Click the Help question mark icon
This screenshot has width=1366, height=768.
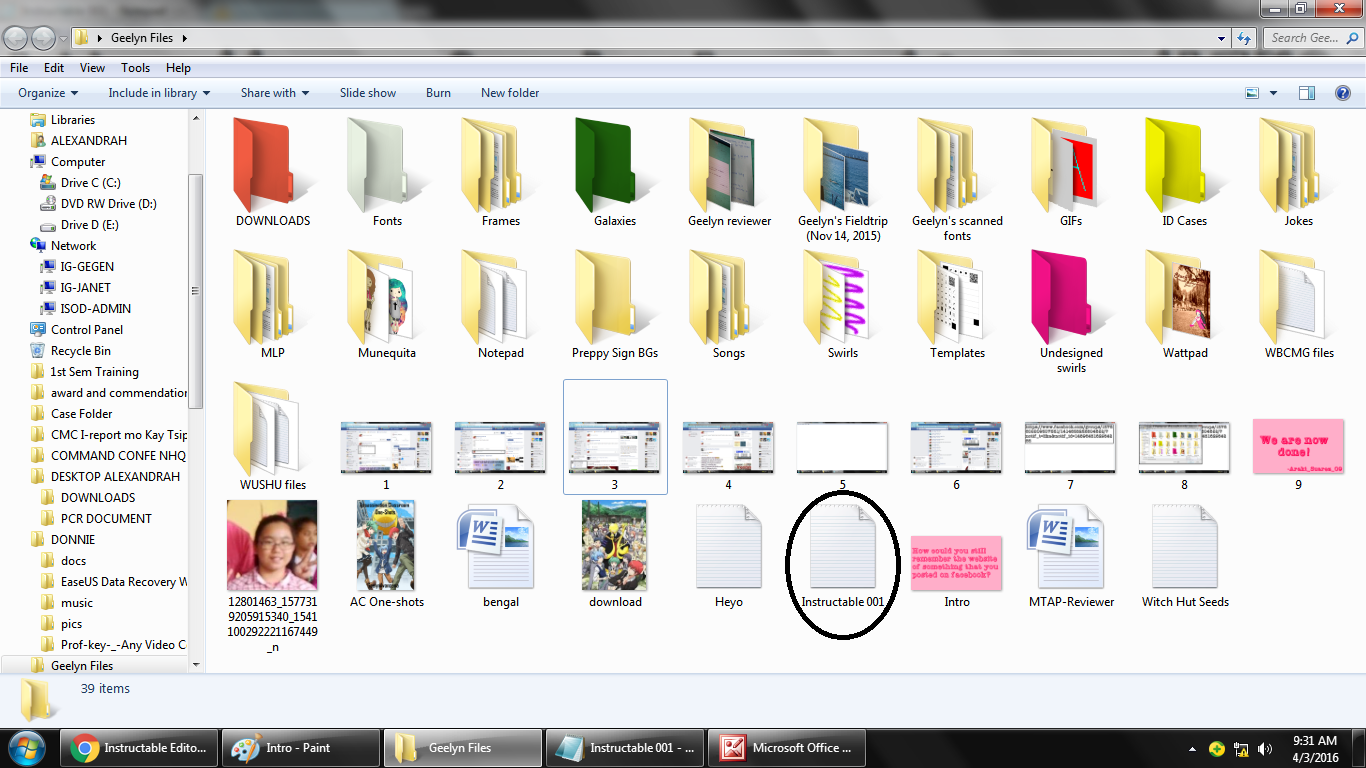tap(1343, 93)
